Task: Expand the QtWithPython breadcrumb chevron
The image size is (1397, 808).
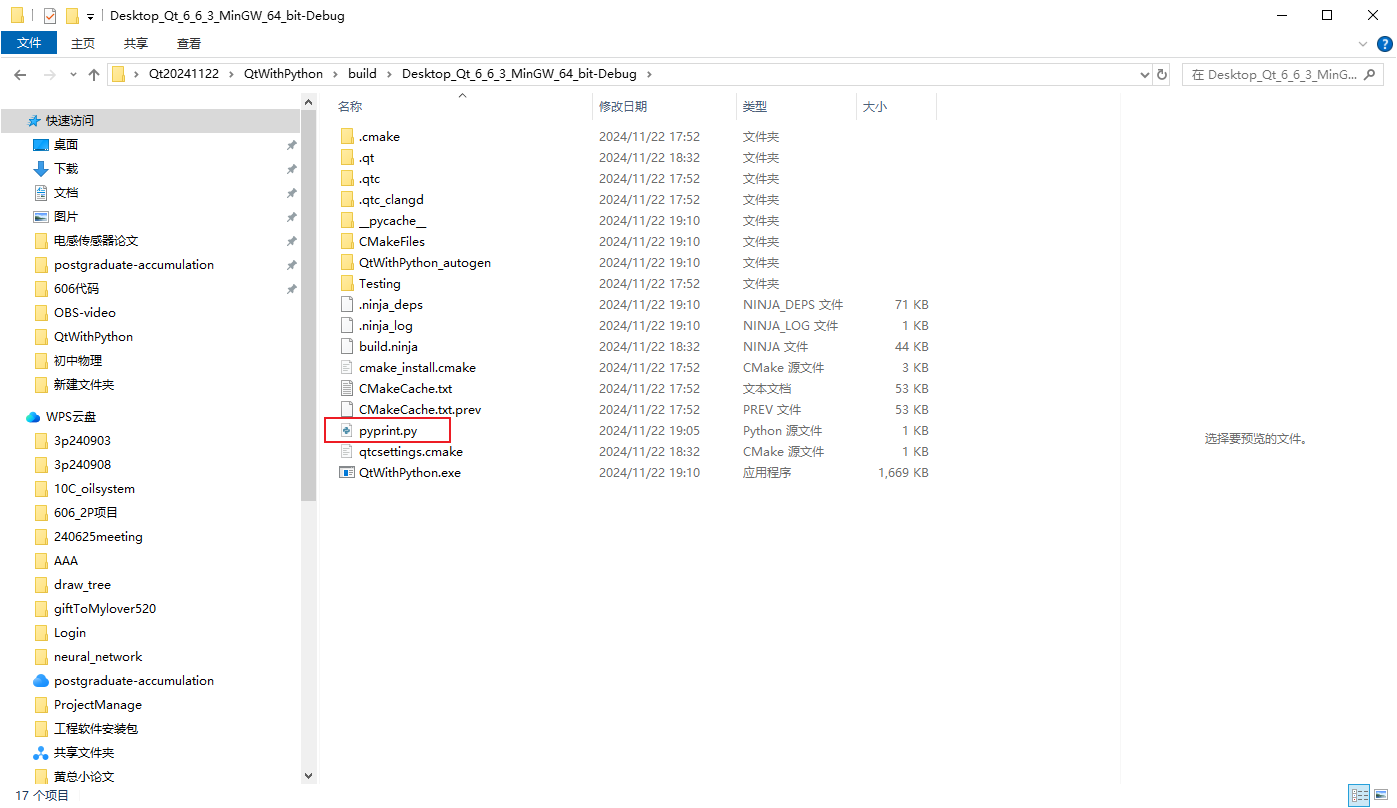Action: pos(335,74)
